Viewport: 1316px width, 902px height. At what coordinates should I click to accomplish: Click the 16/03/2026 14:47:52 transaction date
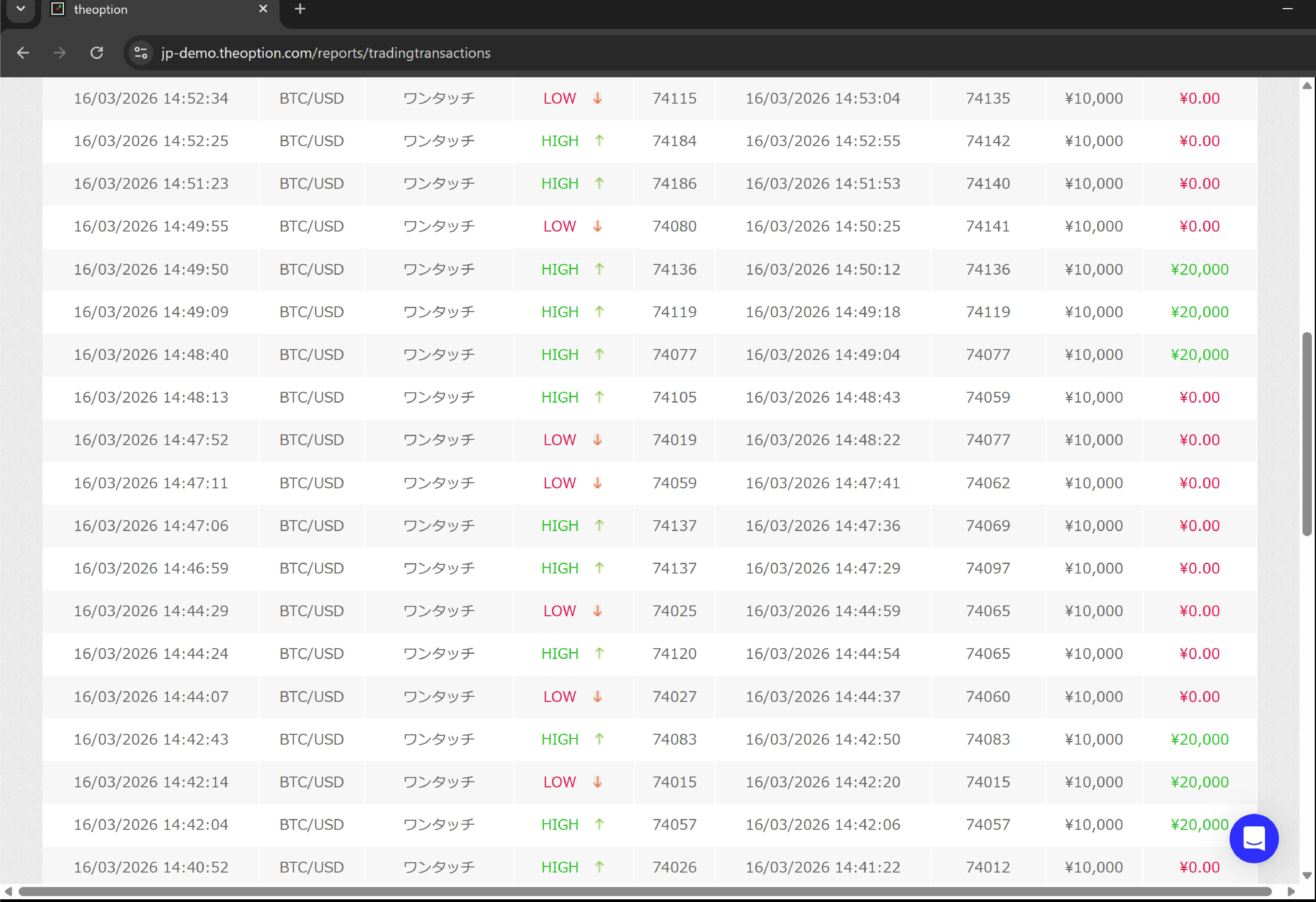pos(151,440)
